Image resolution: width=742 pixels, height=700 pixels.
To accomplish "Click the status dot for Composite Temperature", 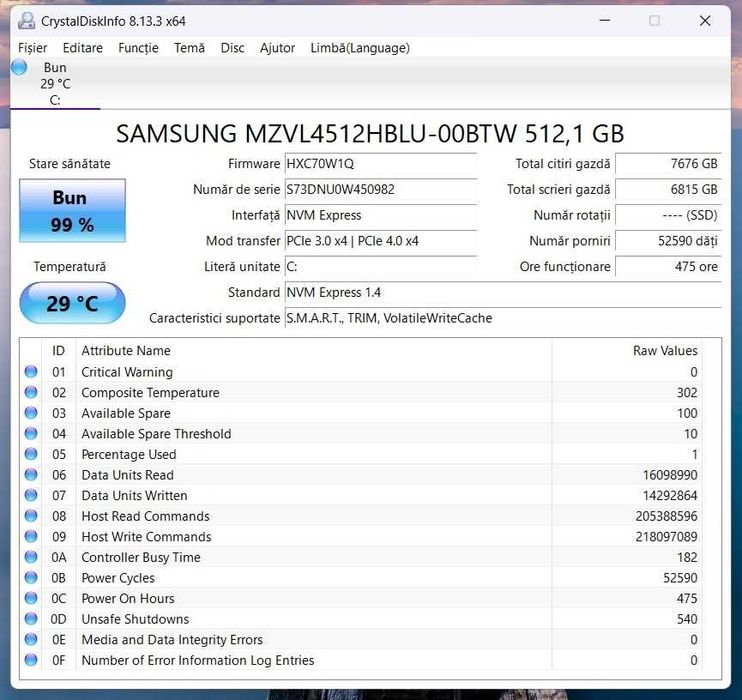I will 31,392.
